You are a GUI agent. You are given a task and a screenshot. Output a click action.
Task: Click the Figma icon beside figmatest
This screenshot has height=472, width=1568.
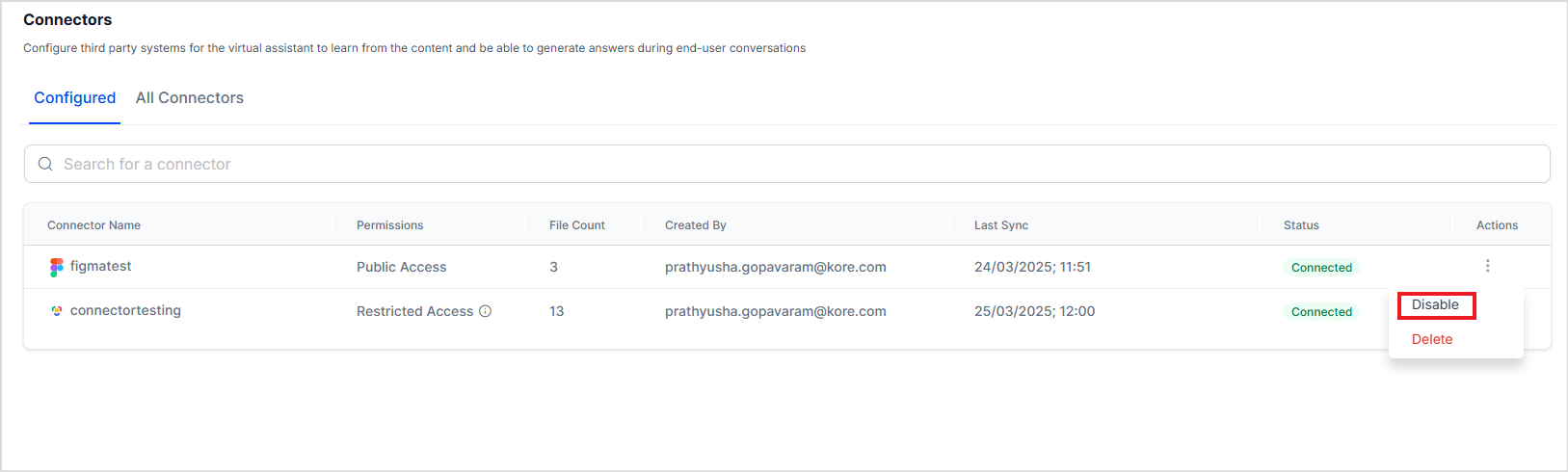click(56, 267)
